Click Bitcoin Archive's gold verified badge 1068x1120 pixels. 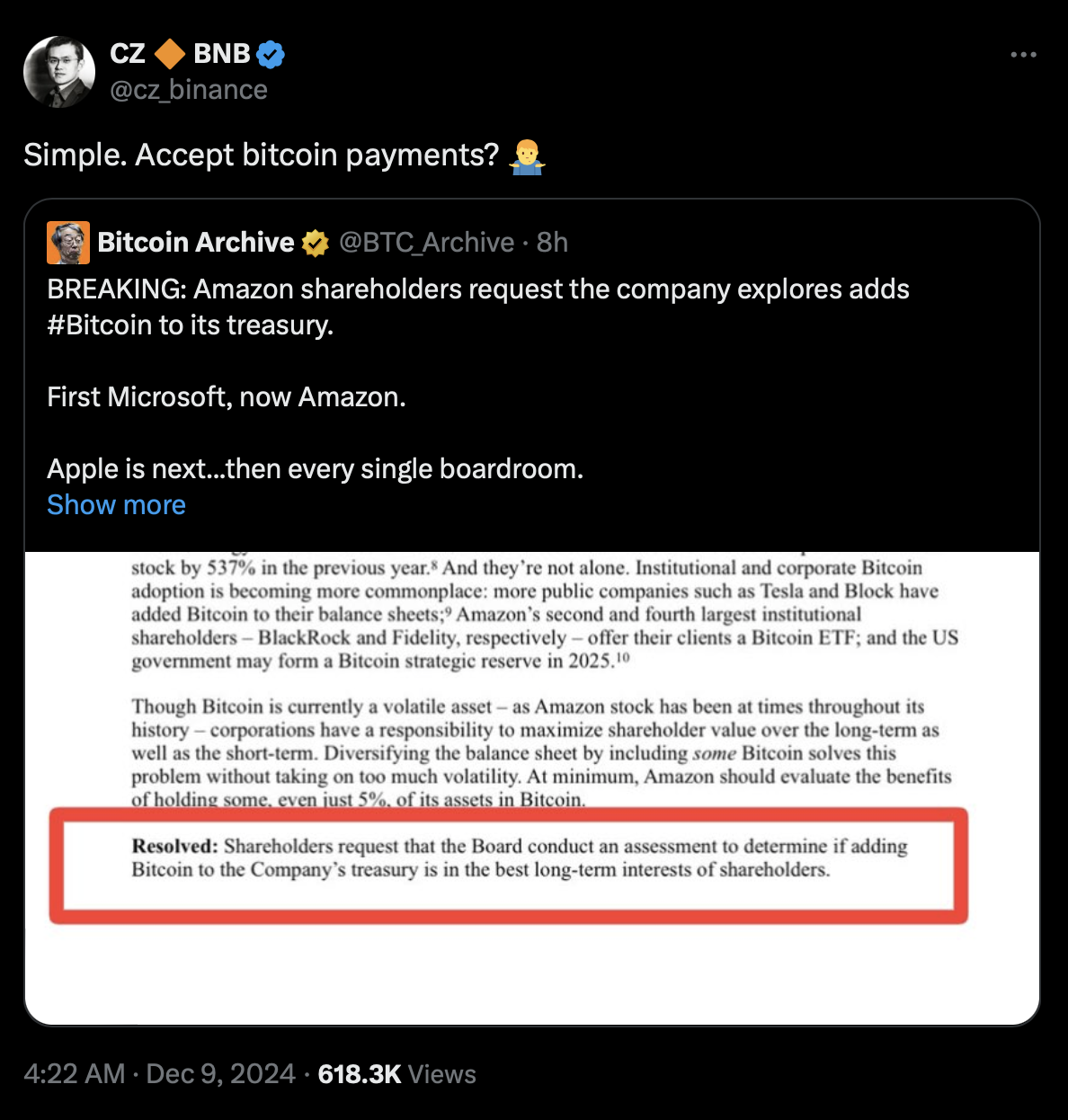click(x=316, y=243)
